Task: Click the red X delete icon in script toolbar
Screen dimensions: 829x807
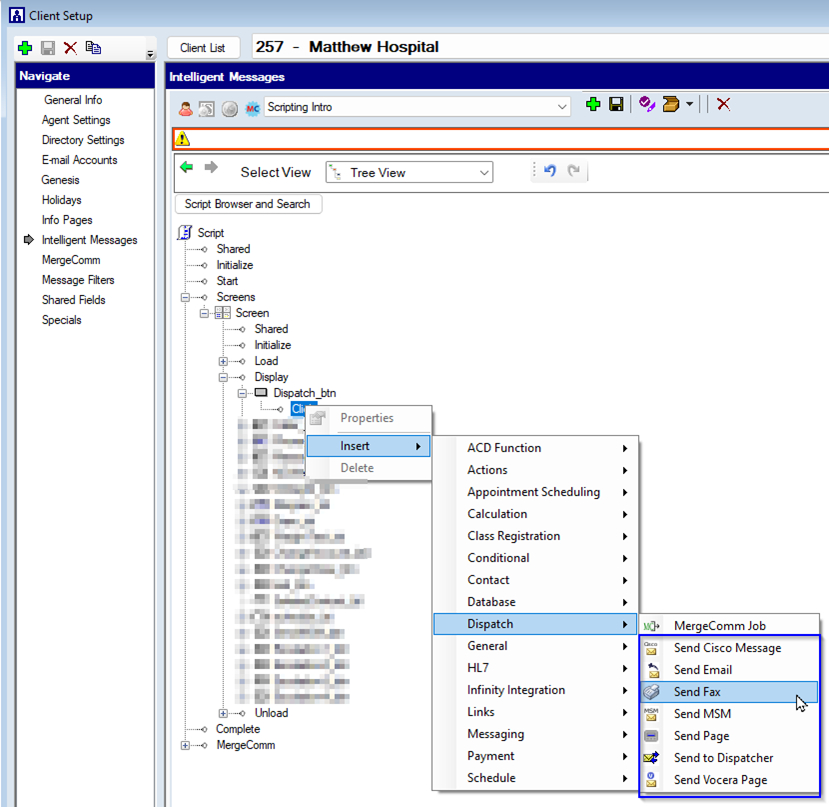Action: (723, 105)
